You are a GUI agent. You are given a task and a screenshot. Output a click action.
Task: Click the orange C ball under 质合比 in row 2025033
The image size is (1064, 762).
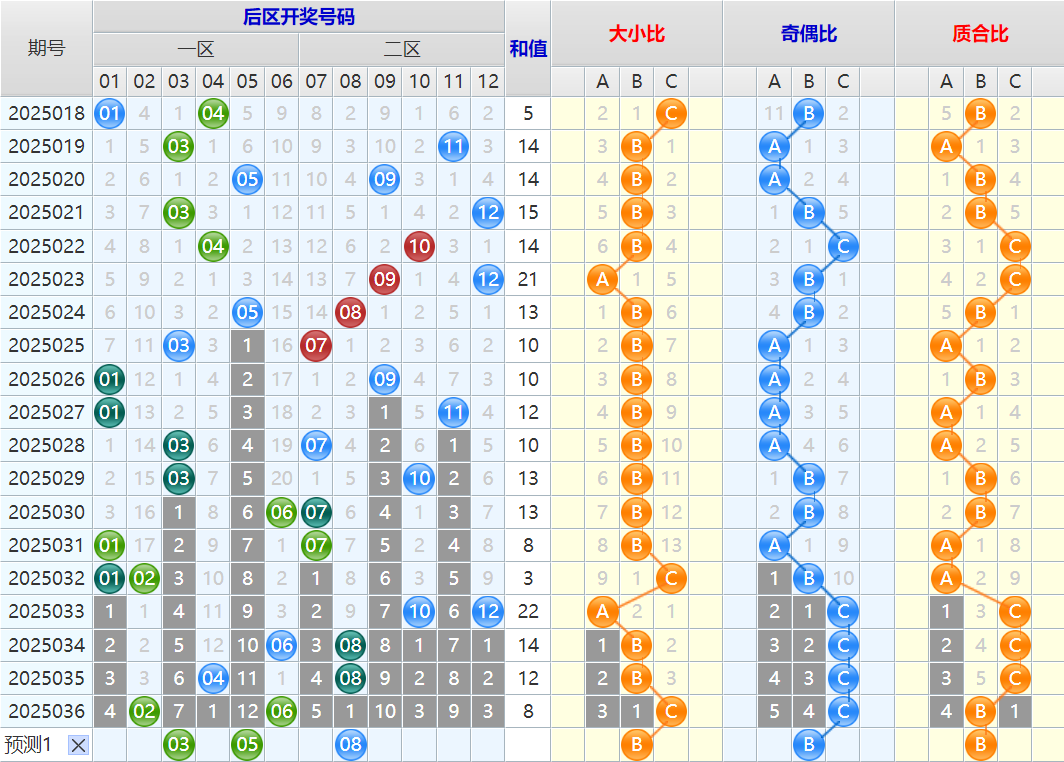(1015, 611)
